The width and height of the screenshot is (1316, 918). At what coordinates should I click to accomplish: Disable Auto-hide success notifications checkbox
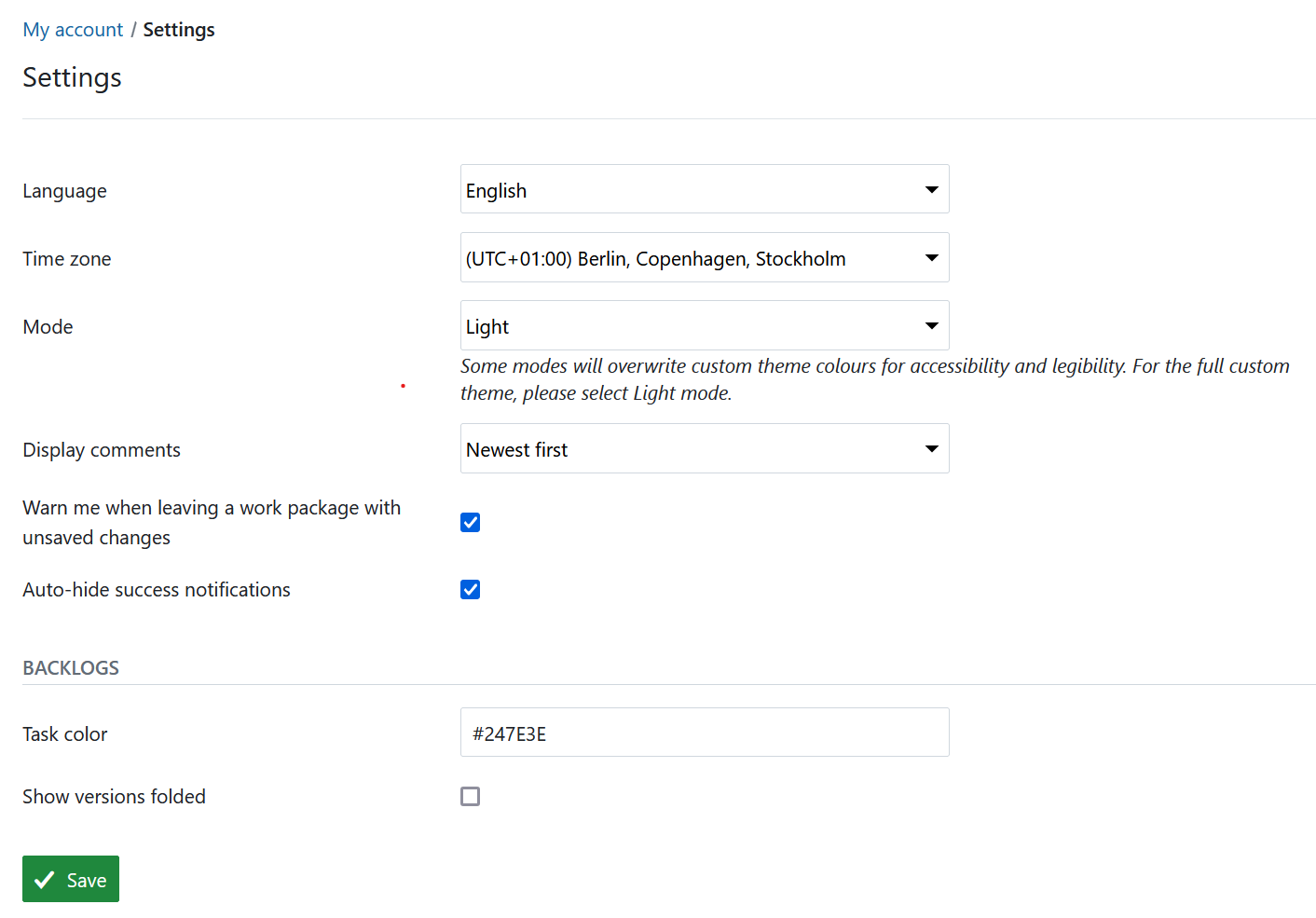tap(470, 589)
